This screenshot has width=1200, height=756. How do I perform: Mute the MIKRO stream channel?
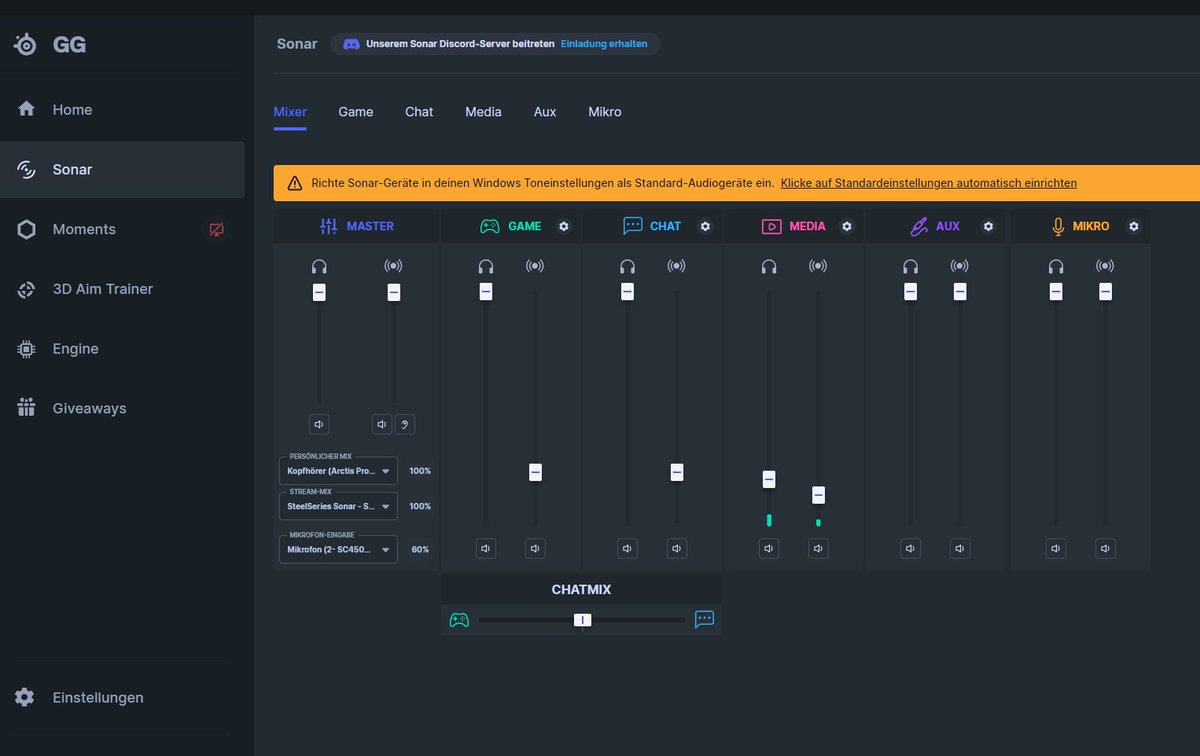pyautogui.click(x=1105, y=548)
